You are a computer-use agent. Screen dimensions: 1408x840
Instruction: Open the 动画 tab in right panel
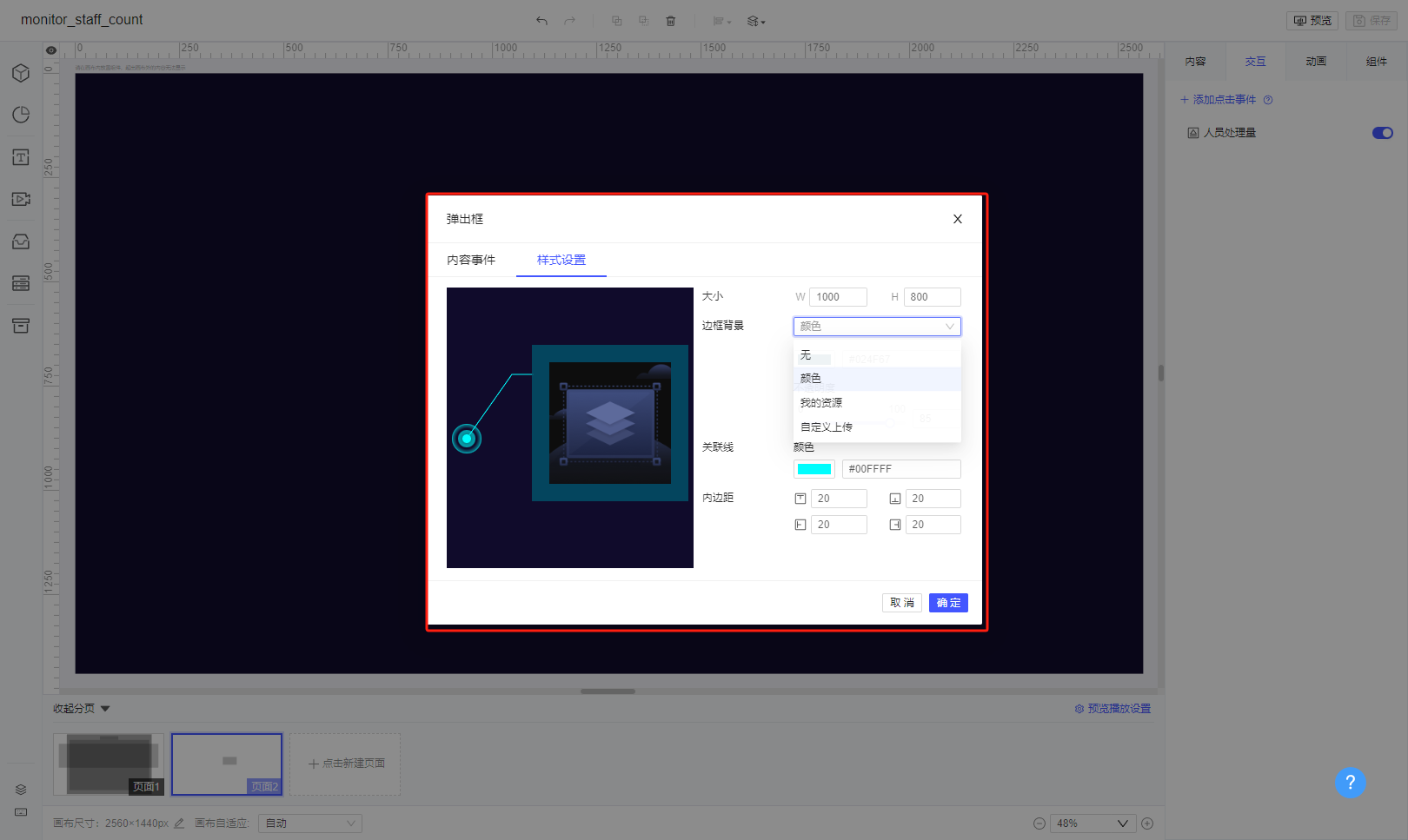(1316, 62)
